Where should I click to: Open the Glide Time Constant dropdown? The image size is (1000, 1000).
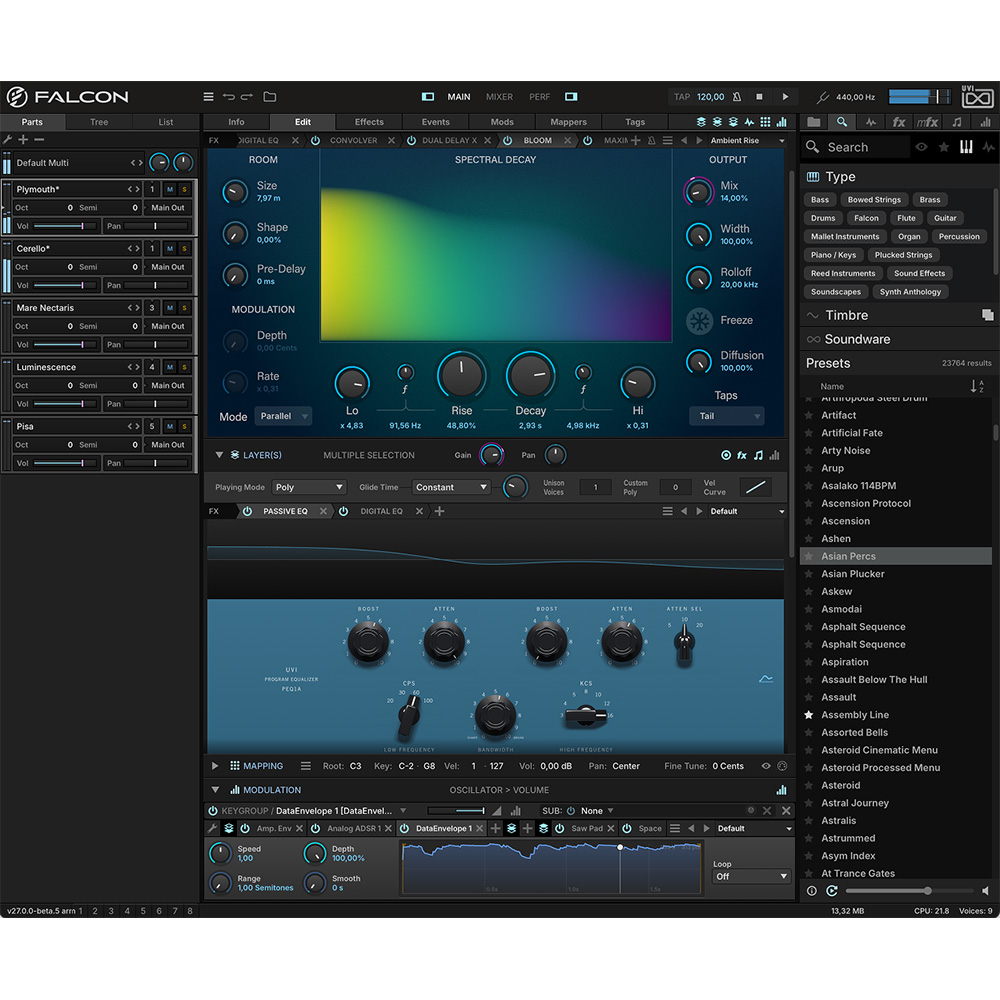451,487
